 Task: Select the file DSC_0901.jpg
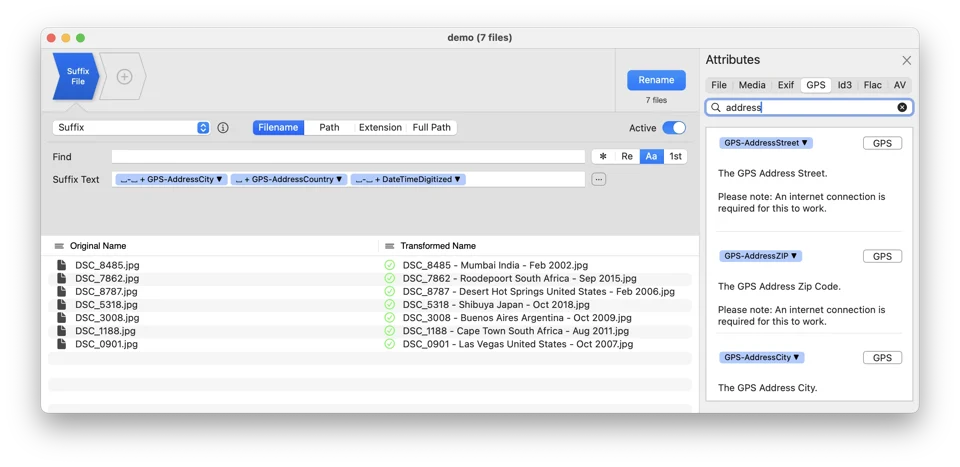pyautogui.click(x=107, y=344)
